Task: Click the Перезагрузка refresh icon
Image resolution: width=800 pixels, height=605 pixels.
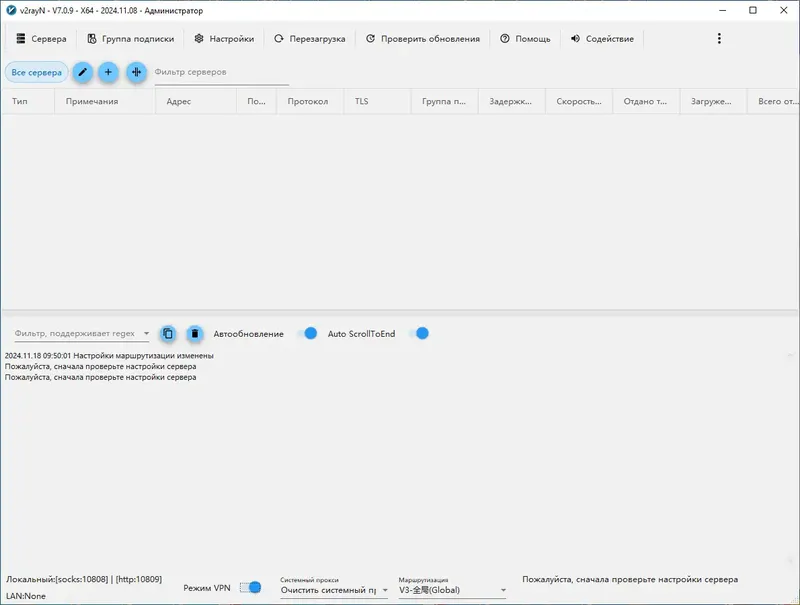Action: 279,39
